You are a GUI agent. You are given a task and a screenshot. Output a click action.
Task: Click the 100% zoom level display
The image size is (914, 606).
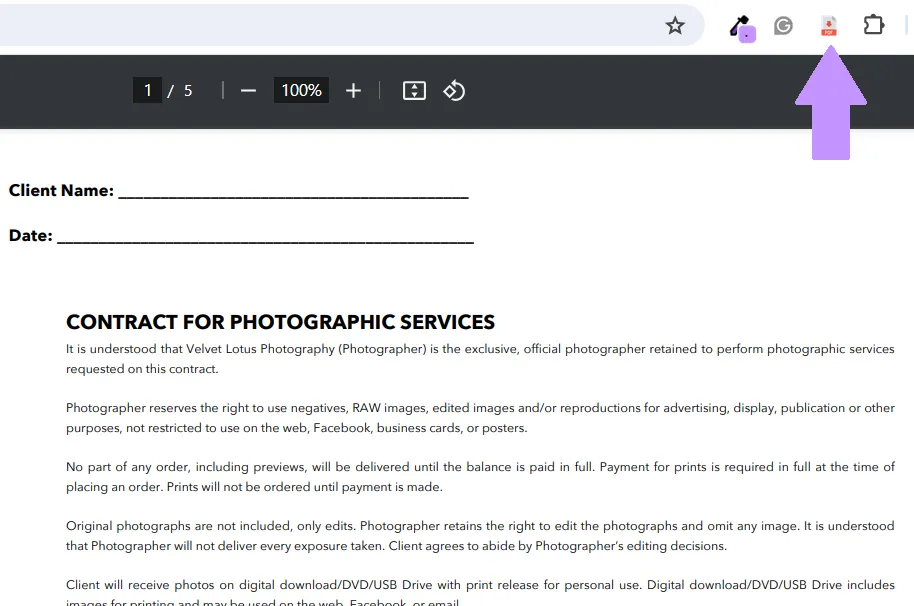coord(300,90)
